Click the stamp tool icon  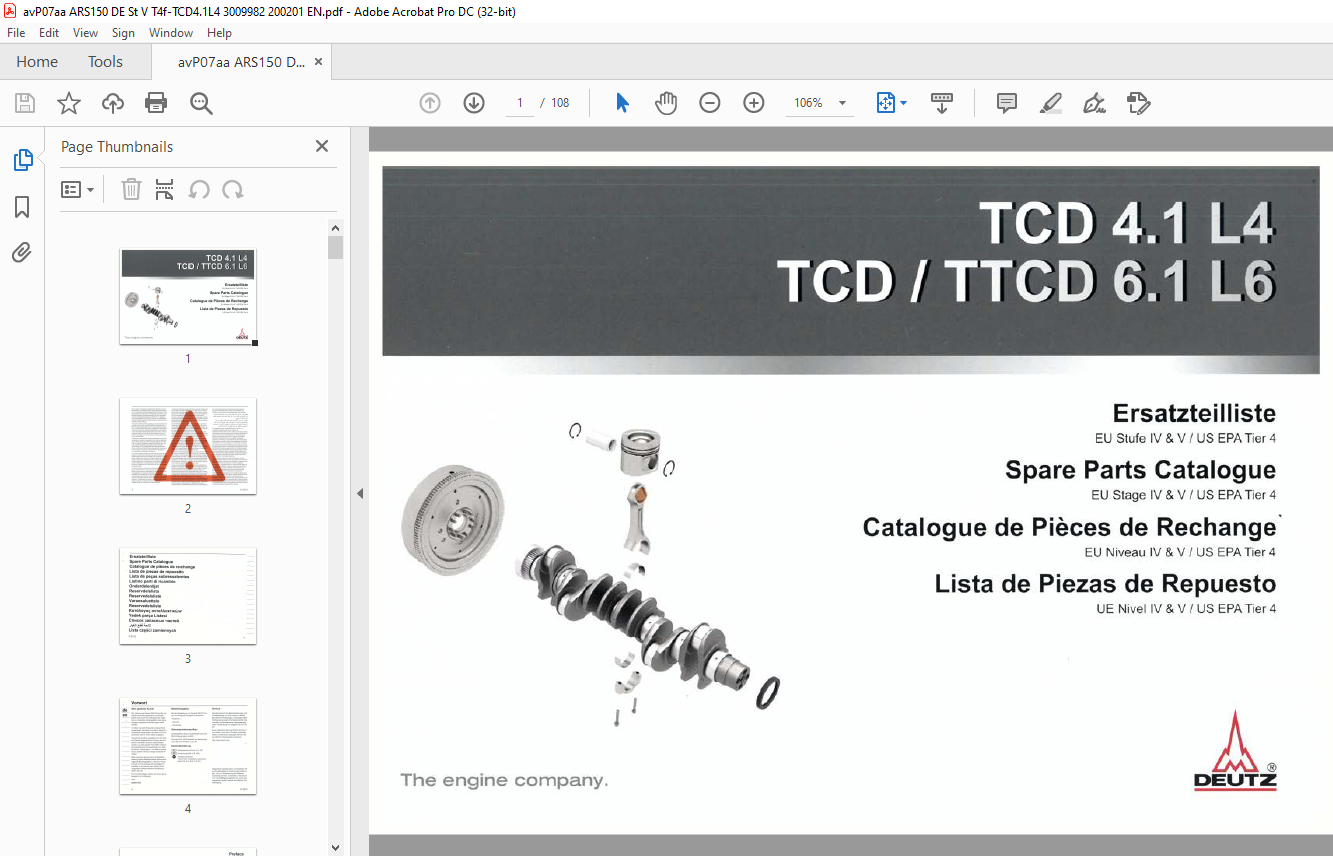pyautogui.click(x=1139, y=103)
